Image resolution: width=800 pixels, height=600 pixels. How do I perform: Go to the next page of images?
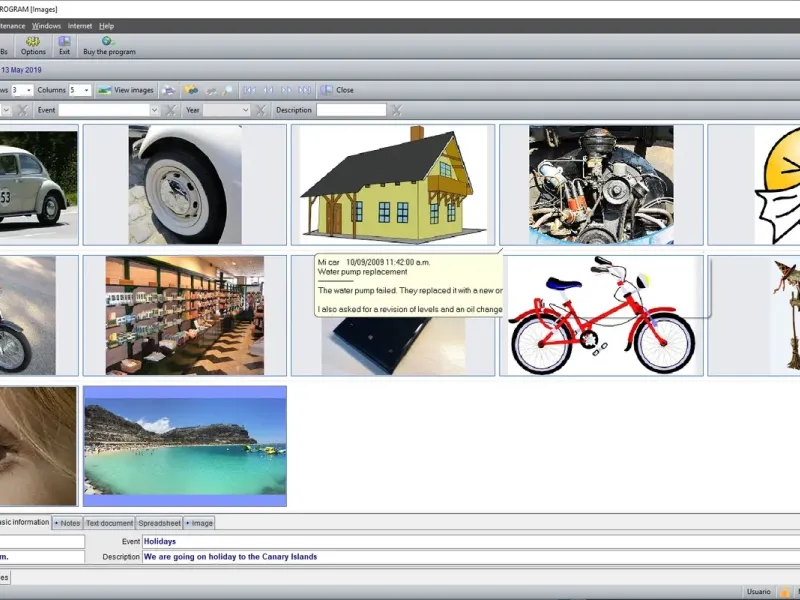click(x=286, y=90)
